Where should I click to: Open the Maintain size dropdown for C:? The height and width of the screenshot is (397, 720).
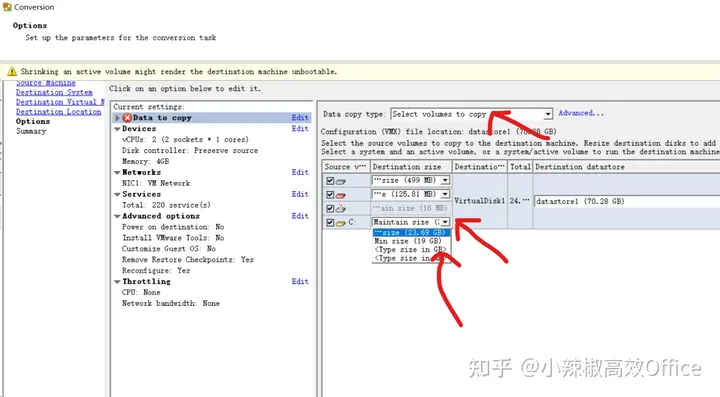pyautogui.click(x=445, y=222)
